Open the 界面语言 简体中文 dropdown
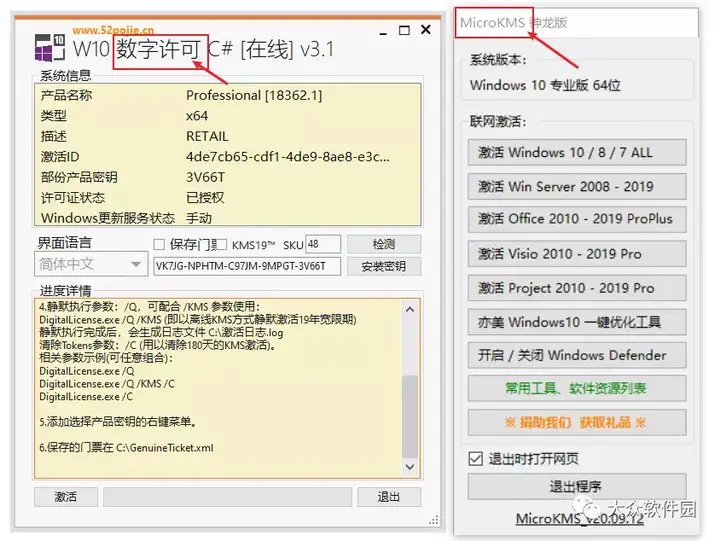 (x=91, y=264)
